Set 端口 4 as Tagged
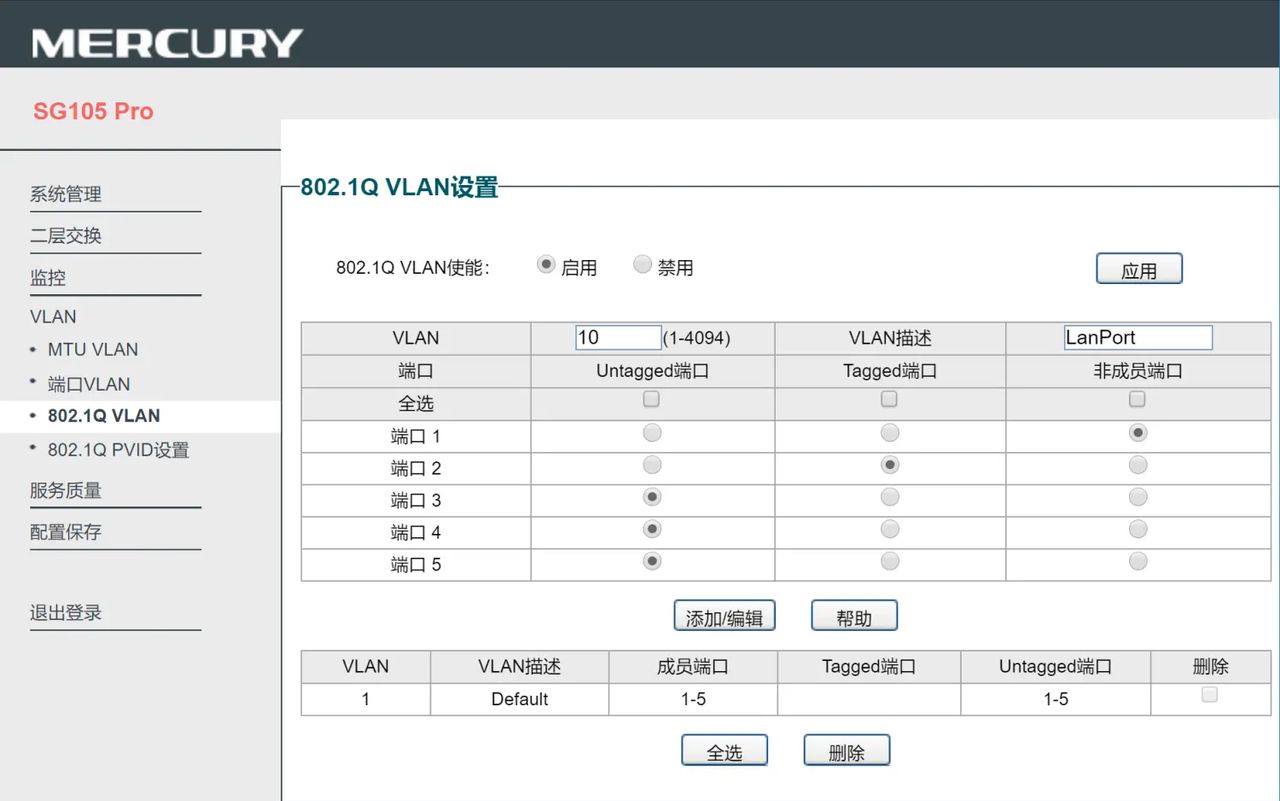The width and height of the screenshot is (1280, 801). (890, 529)
